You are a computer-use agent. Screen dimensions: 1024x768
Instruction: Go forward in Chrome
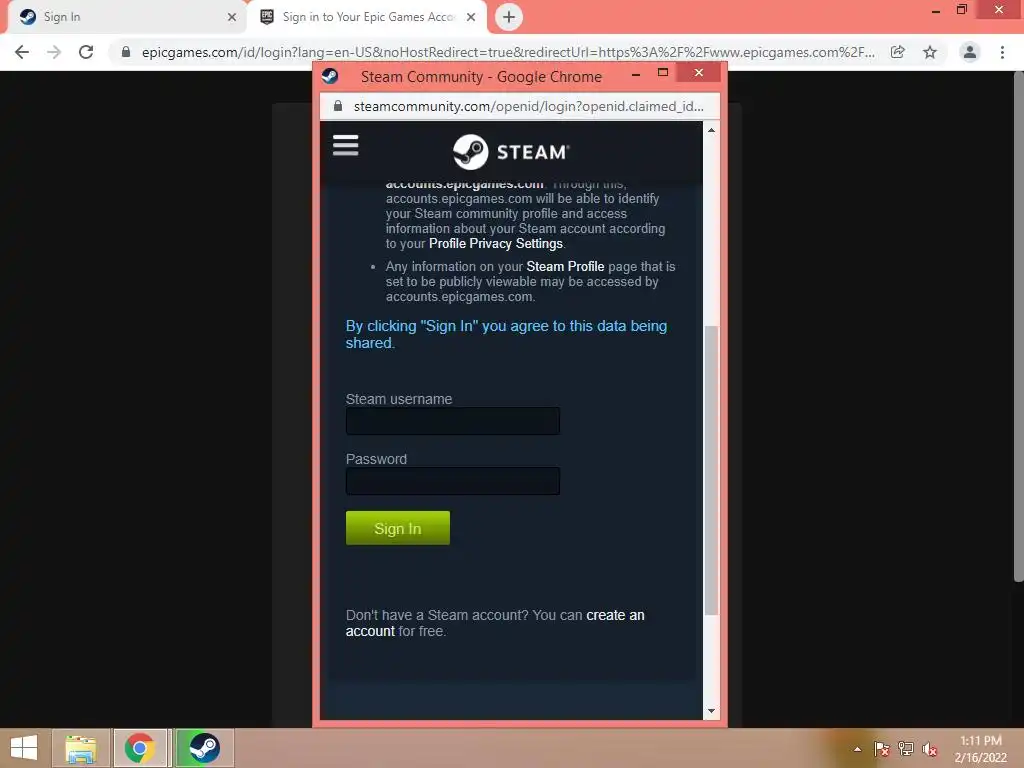[x=54, y=52]
